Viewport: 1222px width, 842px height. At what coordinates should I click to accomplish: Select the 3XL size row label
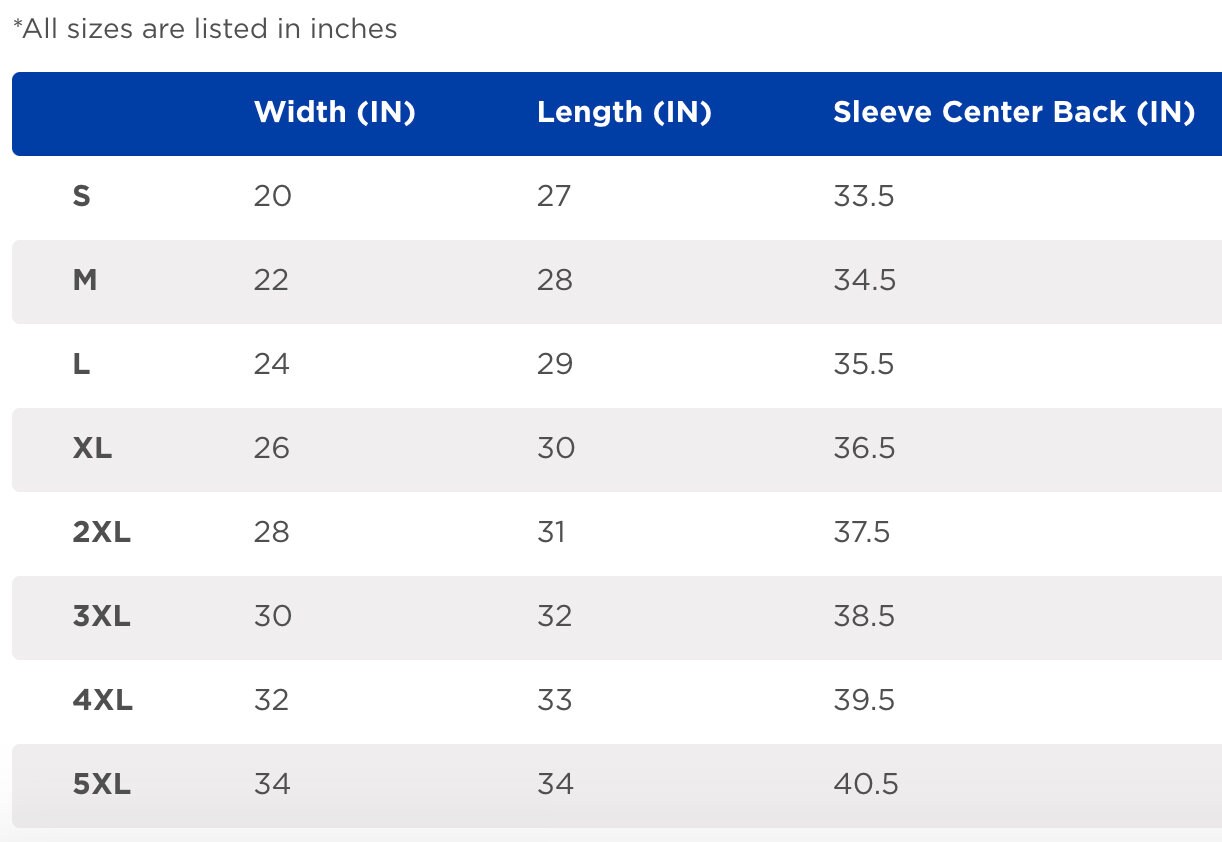tap(102, 616)
